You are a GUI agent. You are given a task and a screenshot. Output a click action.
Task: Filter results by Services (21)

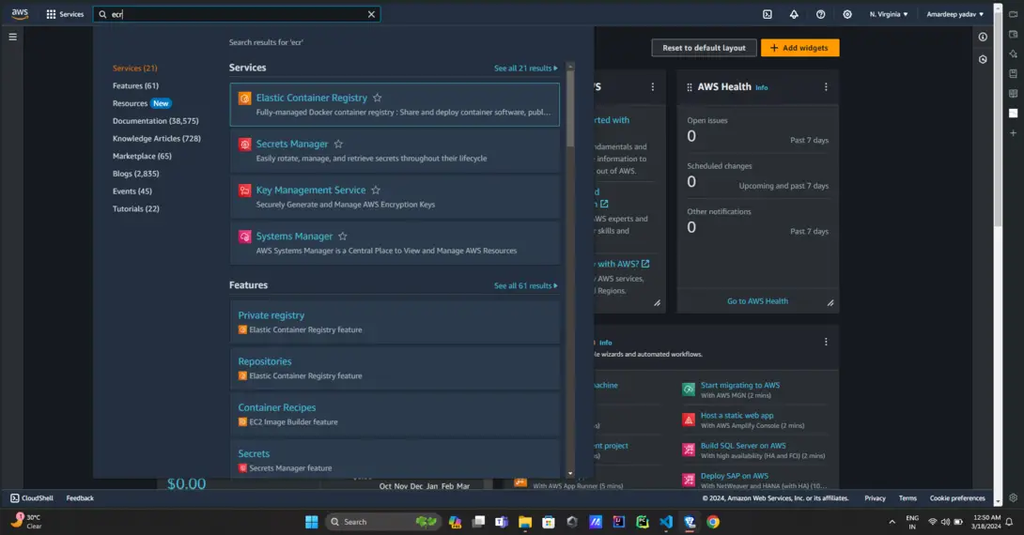[135, 68]
